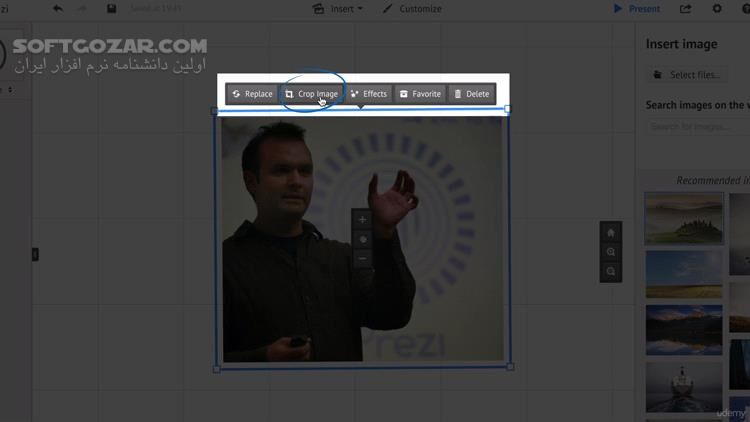Click the minus scale-down icon on image

(x=362, y=258)
